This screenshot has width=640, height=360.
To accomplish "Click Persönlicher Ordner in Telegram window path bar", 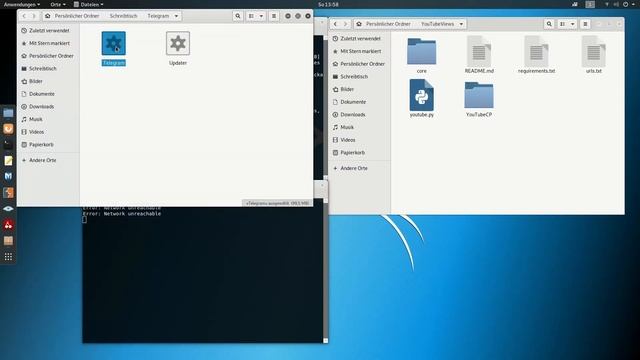I will (x=78, y=16).
